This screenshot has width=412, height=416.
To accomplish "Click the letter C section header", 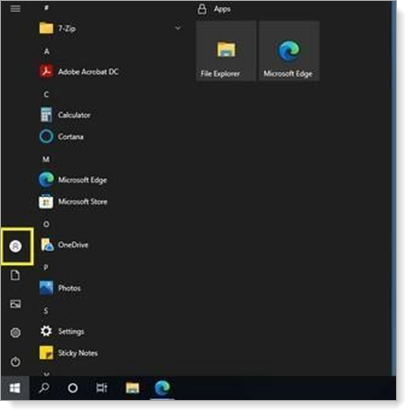I will 46,94.
